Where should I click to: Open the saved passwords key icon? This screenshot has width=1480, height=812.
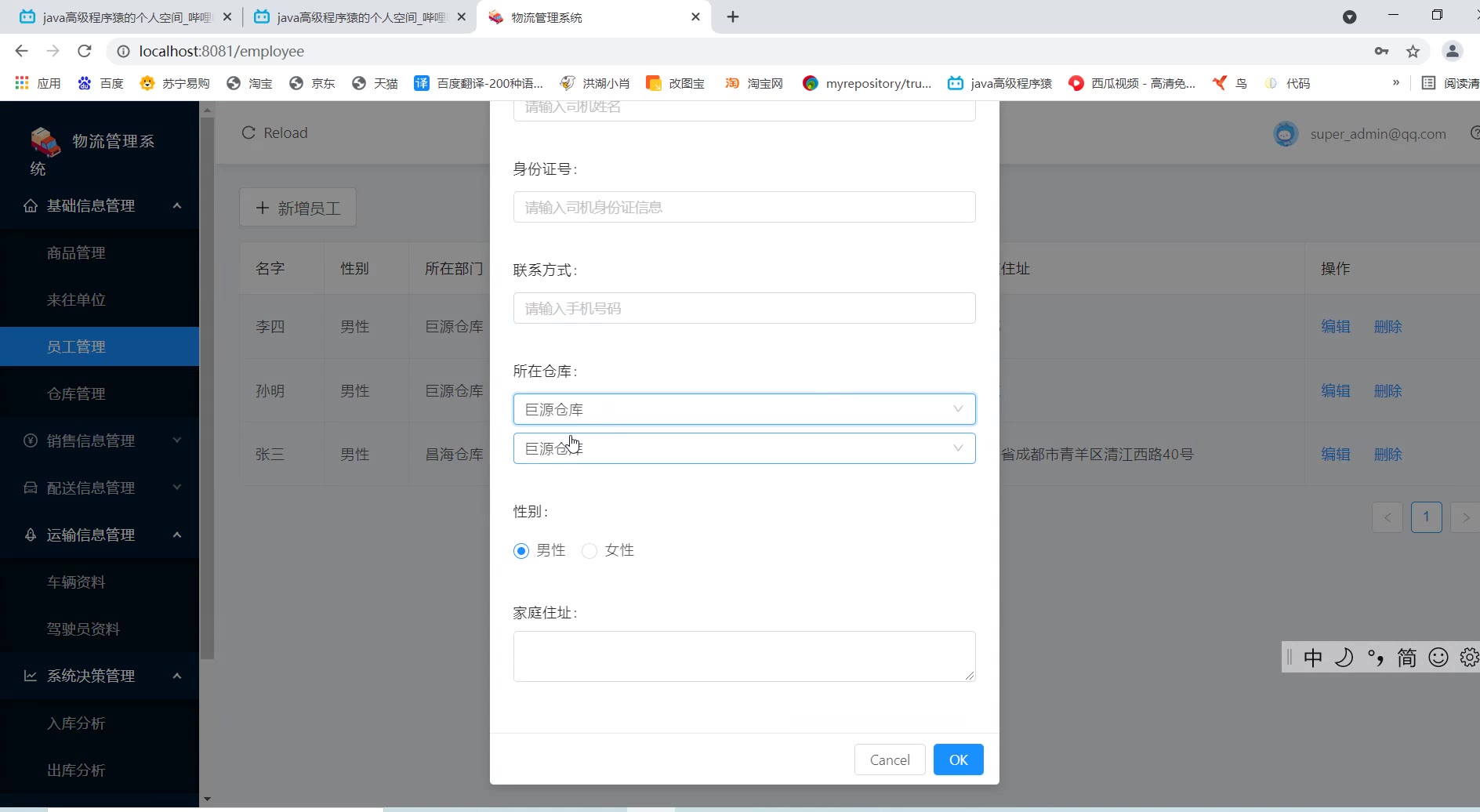pos(1381,51)
